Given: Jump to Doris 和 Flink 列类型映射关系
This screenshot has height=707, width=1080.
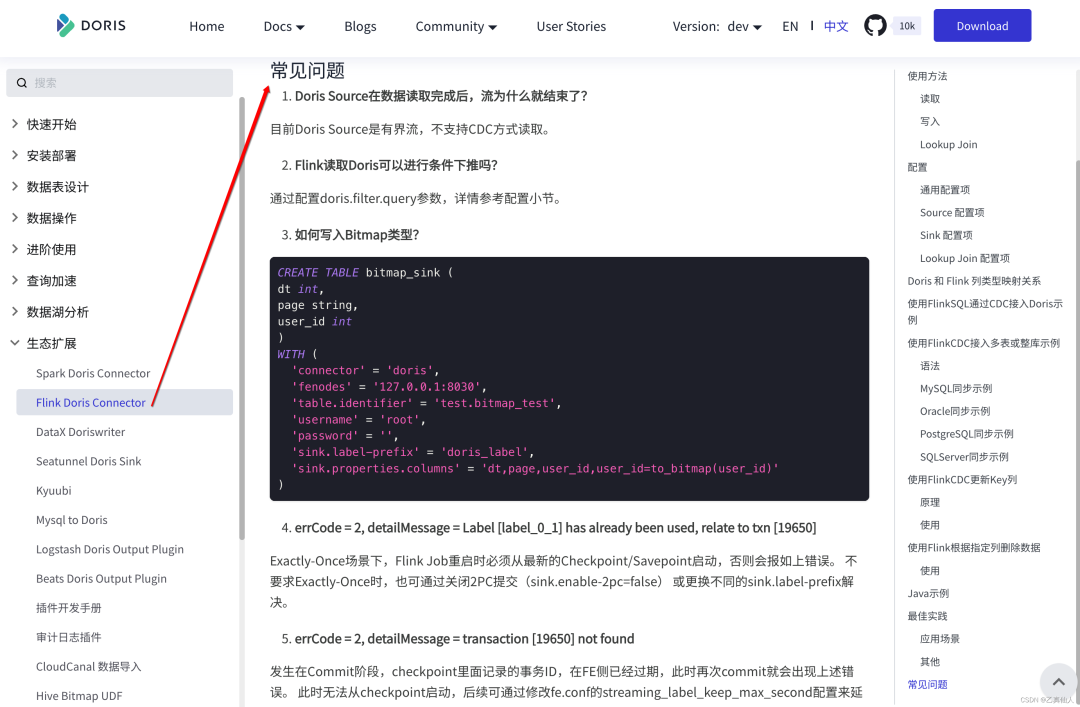Looking at the screenshot, I should point(974,281).
